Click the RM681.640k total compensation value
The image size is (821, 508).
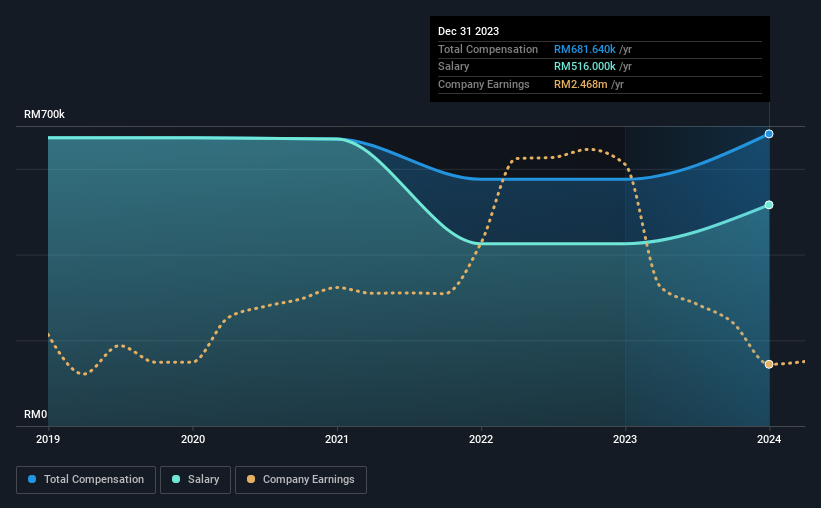[x=584, y=49]
